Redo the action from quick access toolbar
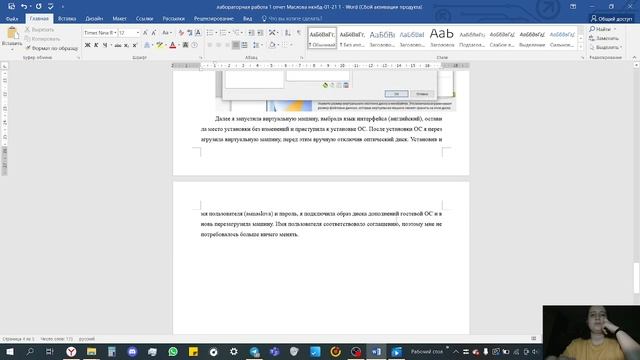The width and height of the screenshot is (640, 360). 38,7
